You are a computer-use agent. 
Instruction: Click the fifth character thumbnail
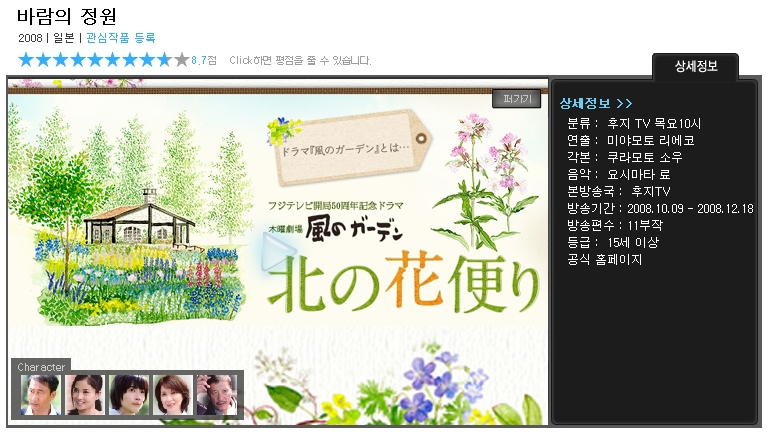(216, 395)
